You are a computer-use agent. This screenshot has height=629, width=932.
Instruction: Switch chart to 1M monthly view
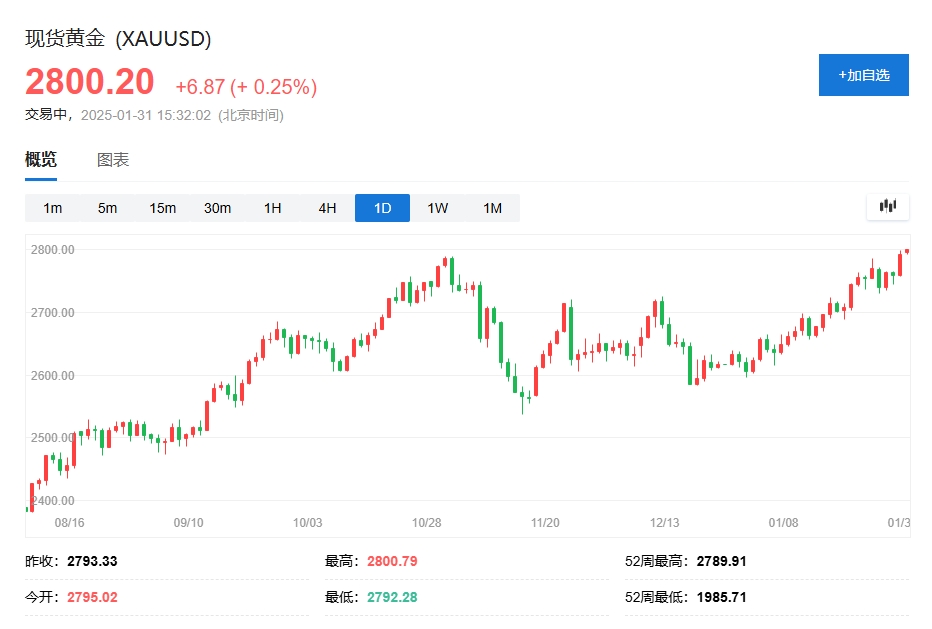coord(492,207)
